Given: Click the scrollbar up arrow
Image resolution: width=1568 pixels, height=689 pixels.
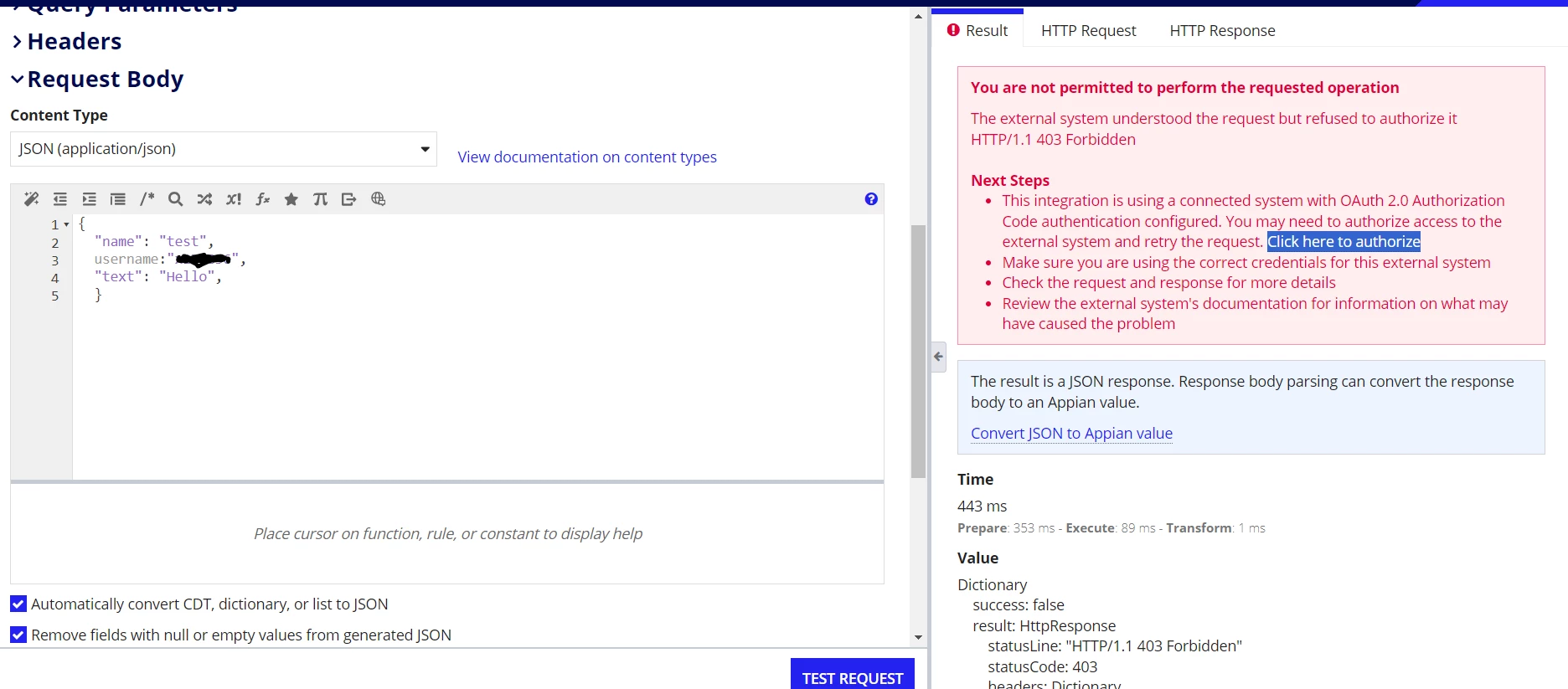Looking at the screenshot, I should (x=918, y=16).
